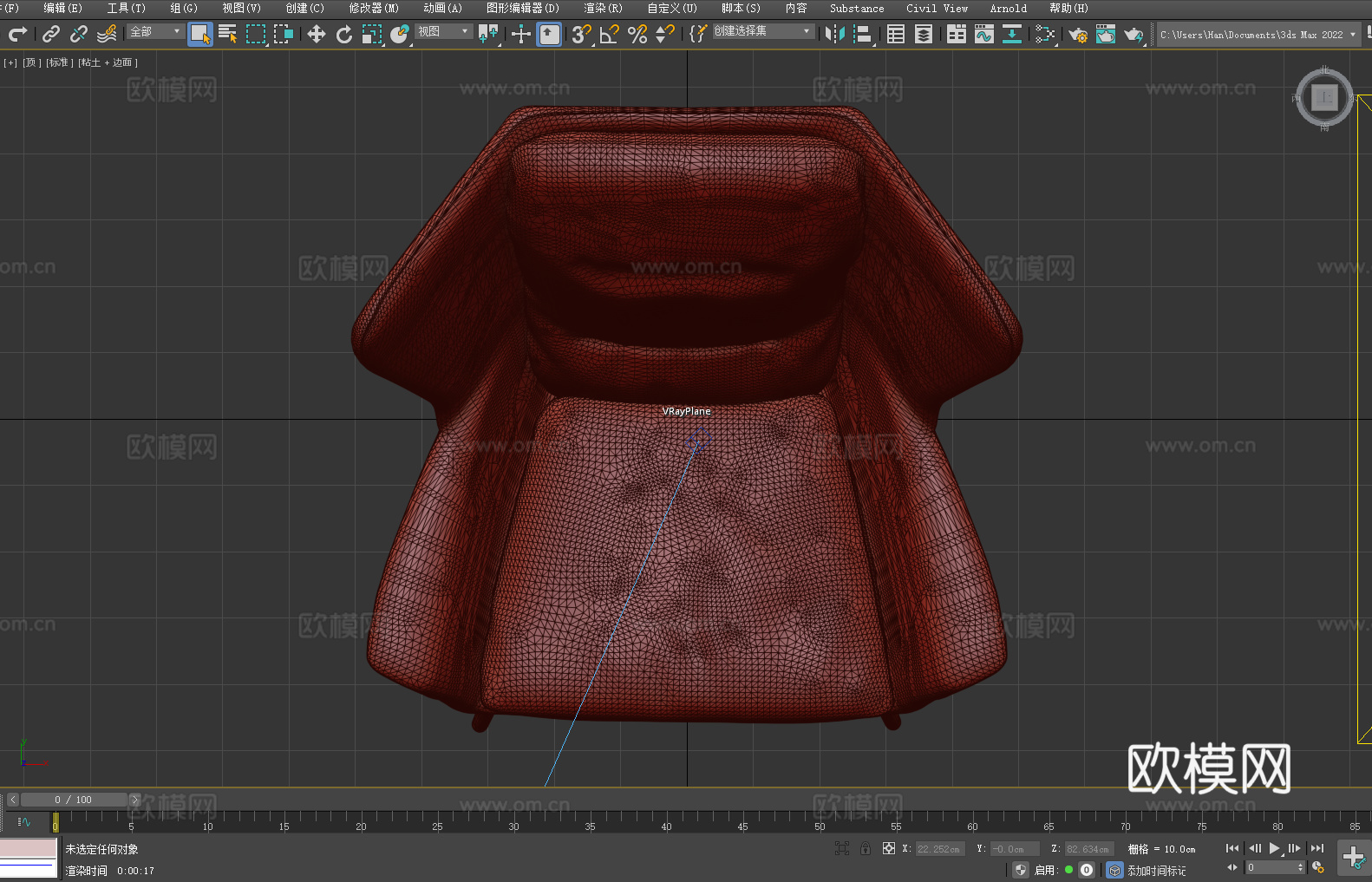Open the 渲染(R) menu
This screenshot has width=1372, height=882.
[x=603, y=8]
